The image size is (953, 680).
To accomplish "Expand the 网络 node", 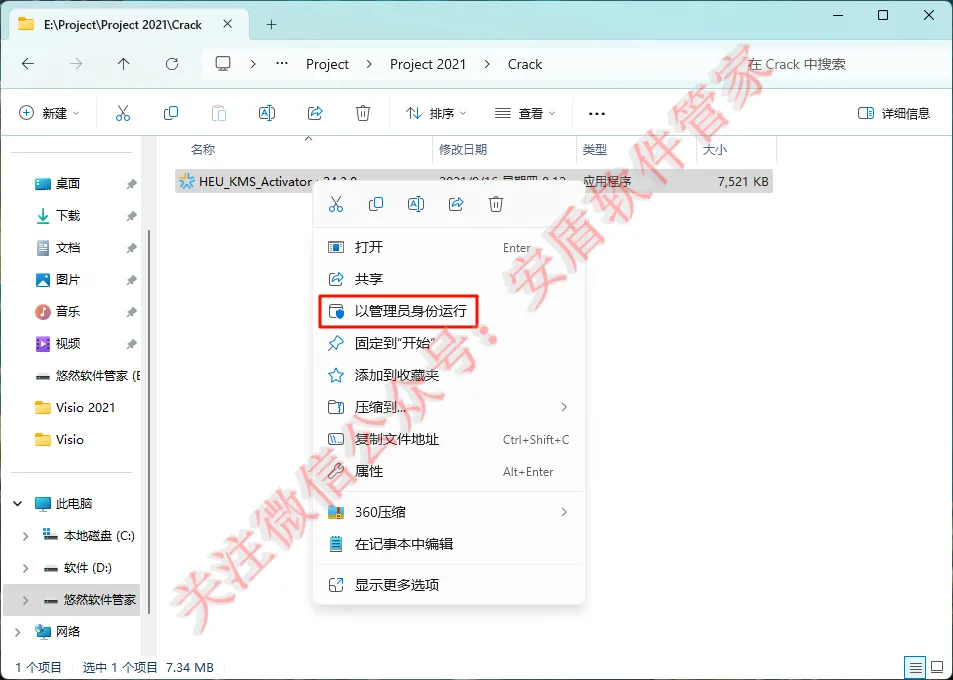I will pyautogui.click(x=18, y=632).
